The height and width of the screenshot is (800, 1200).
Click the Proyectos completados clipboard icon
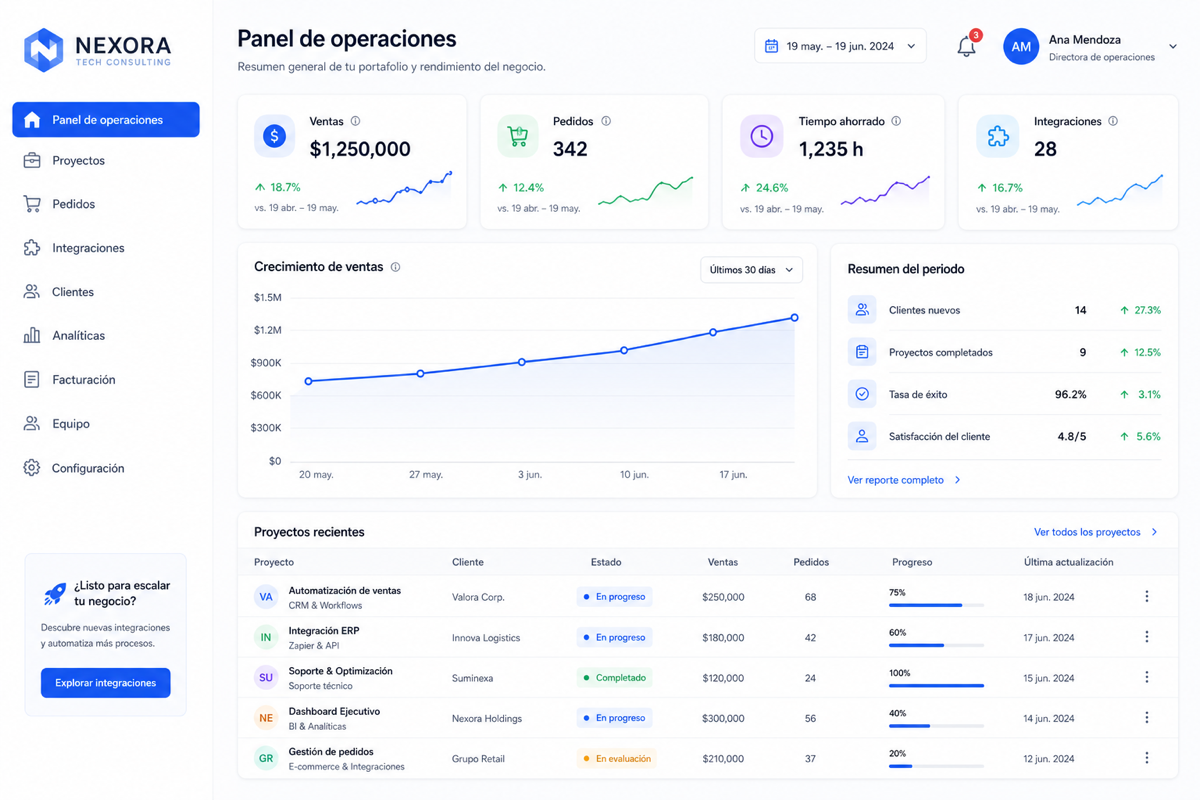[x=862, y=352]
